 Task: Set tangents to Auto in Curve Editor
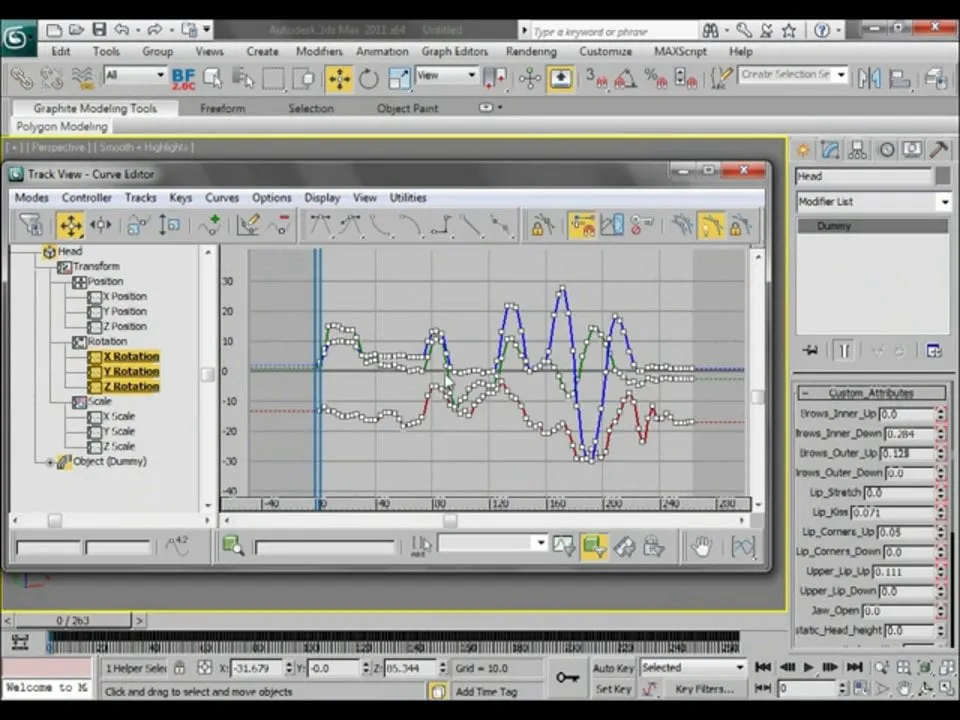[320, 225]
